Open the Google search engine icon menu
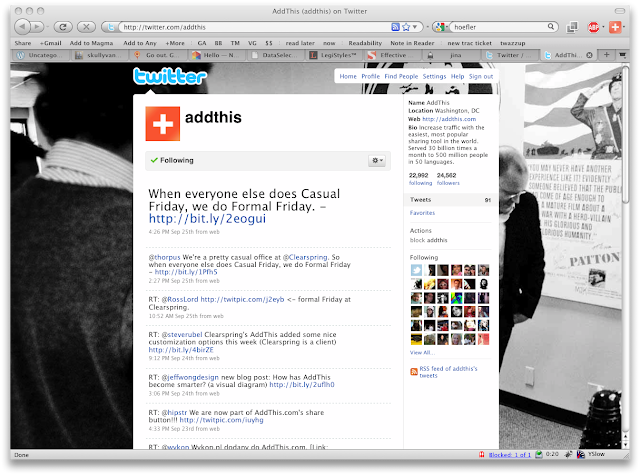640x475 pixels. 440,27
